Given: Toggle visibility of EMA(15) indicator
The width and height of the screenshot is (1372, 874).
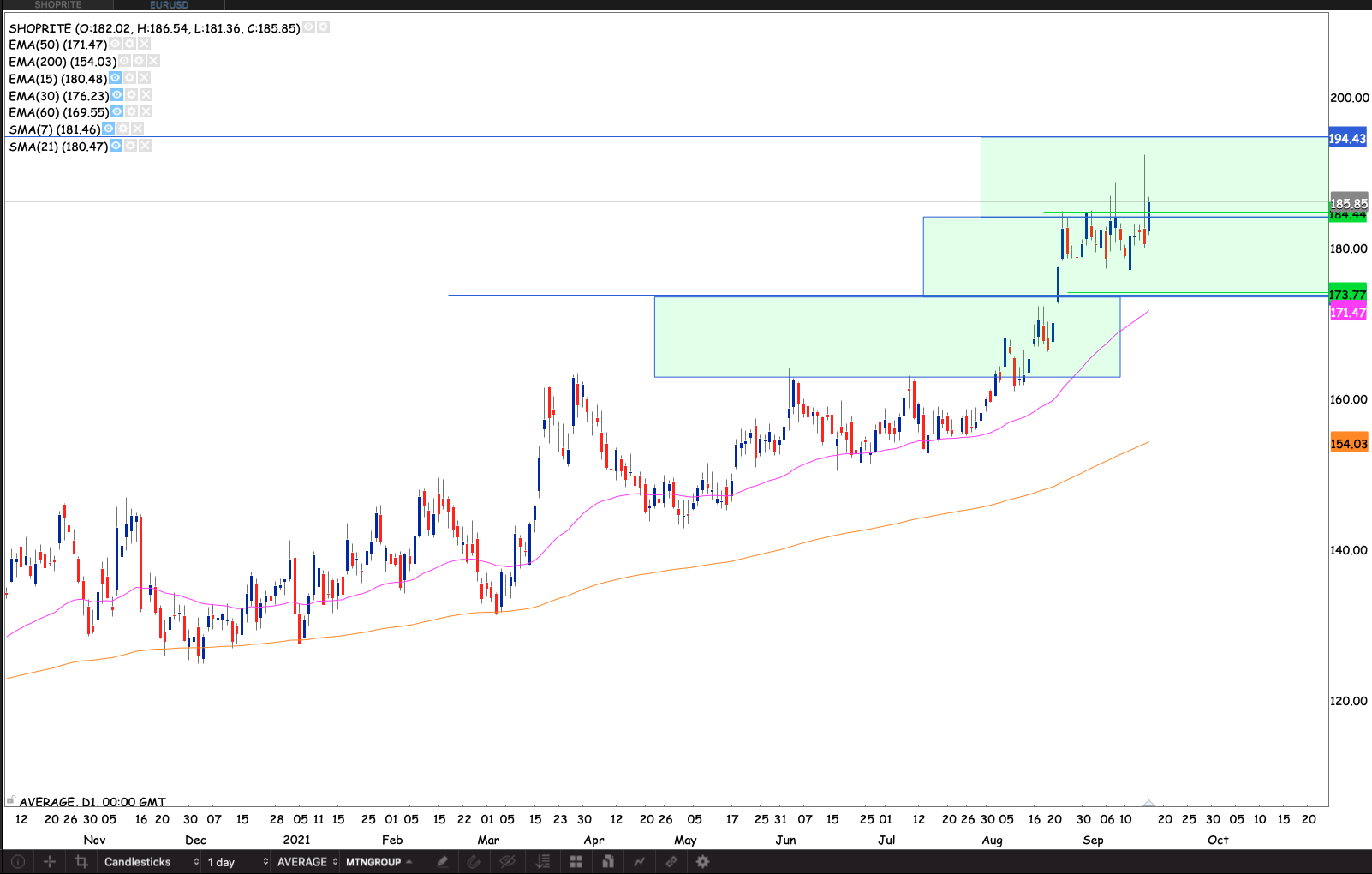Looking at the screenshot, I should pos(116,78).
